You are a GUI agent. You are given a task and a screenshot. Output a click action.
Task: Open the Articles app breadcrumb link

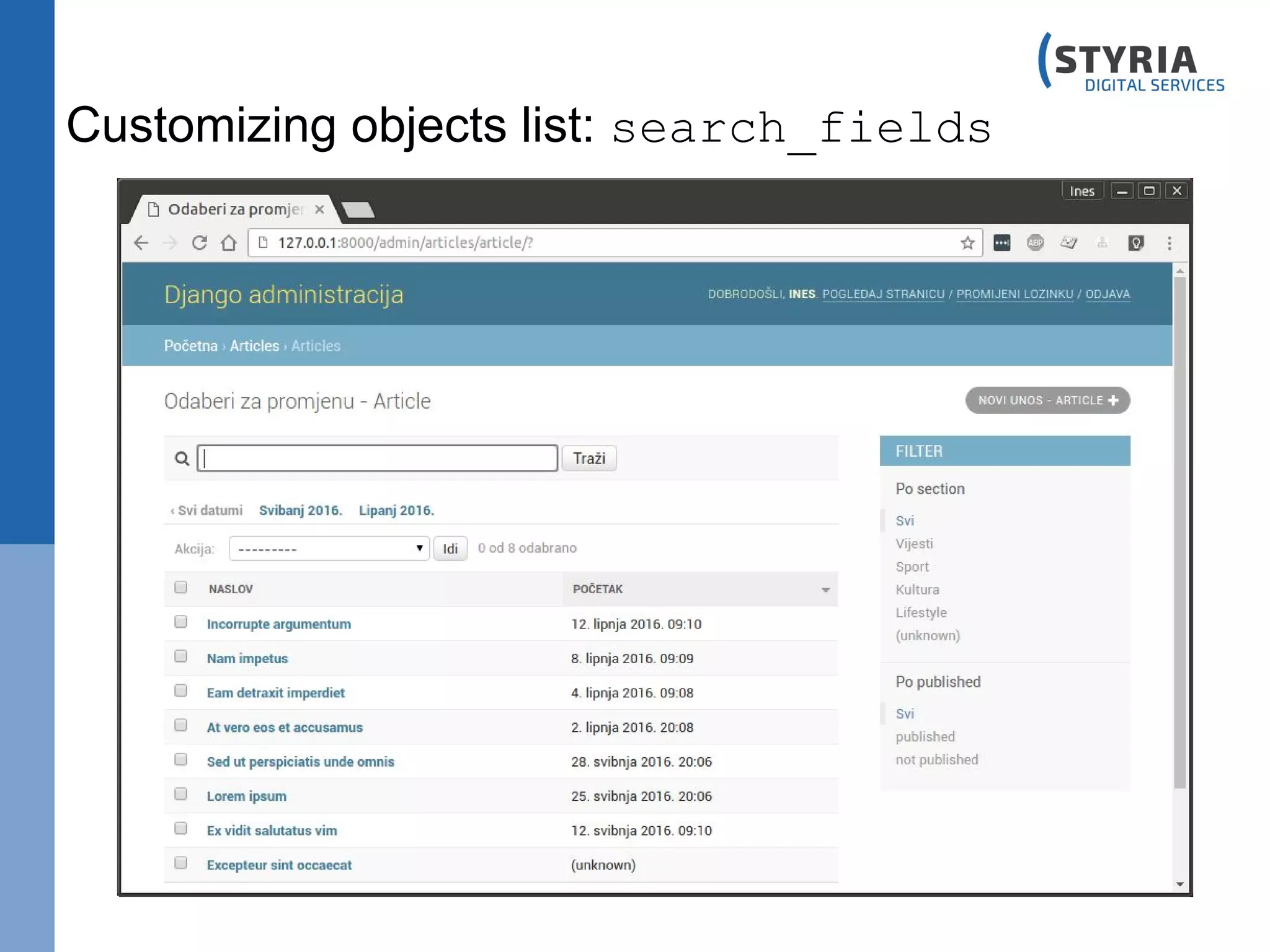pyautogui.click(x=254, y=346)
